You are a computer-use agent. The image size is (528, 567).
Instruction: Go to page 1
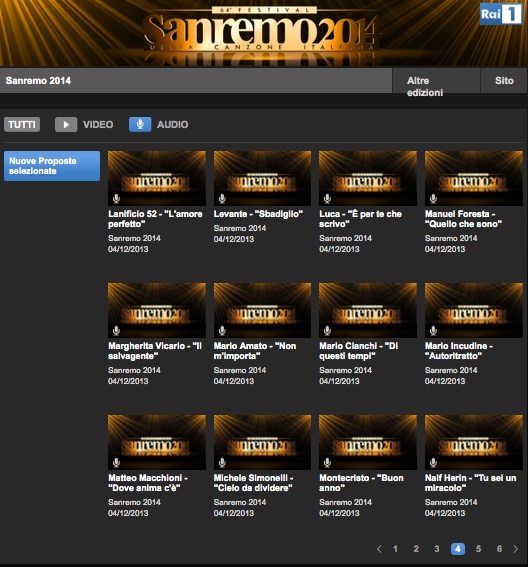point(395,549)
